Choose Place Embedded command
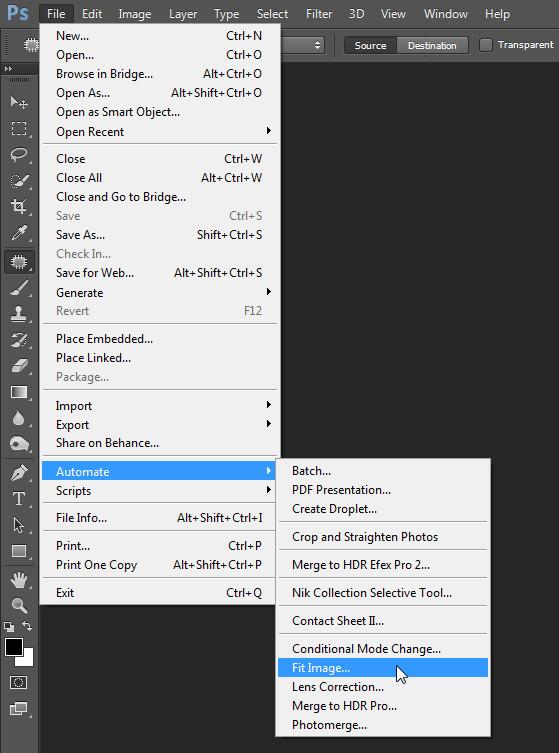Viewport: 559px width, 753px height. pyautogui.click(x=159, y=339)
